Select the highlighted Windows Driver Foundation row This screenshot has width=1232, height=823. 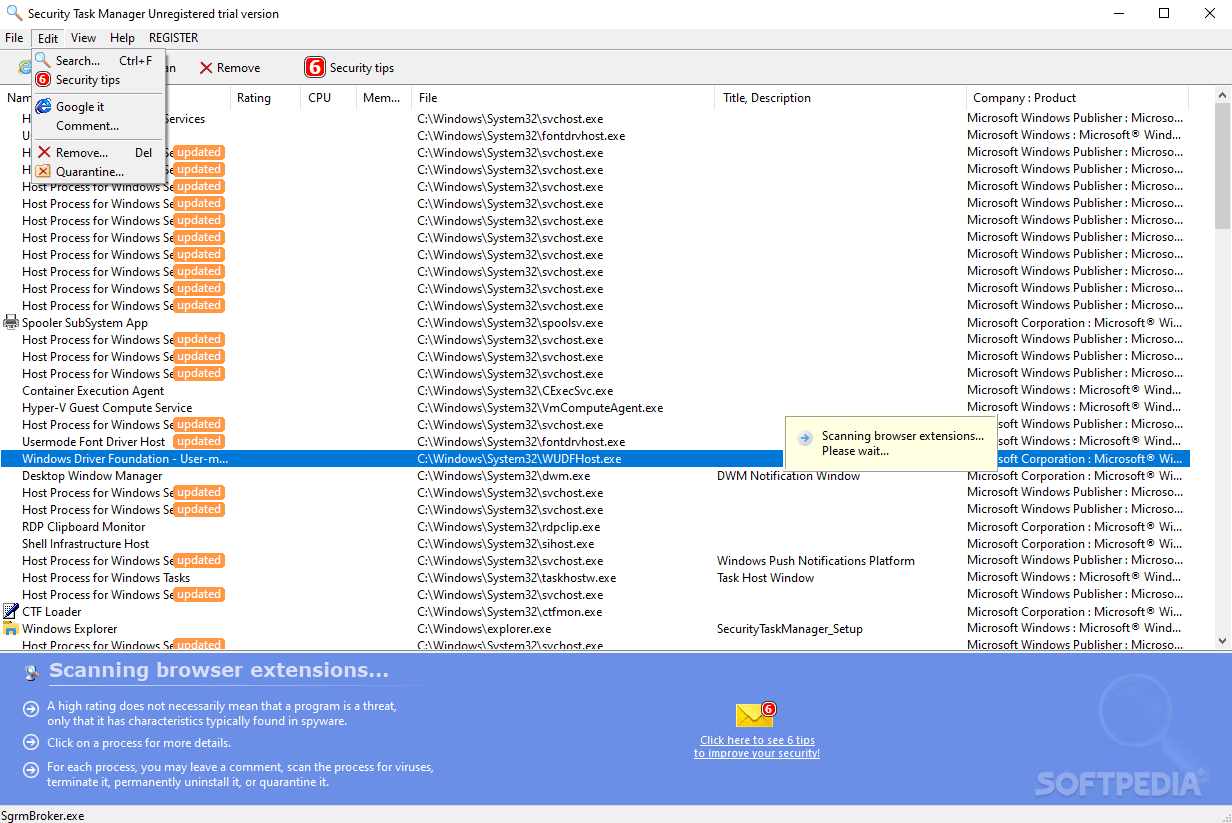(x=595, y=459)
